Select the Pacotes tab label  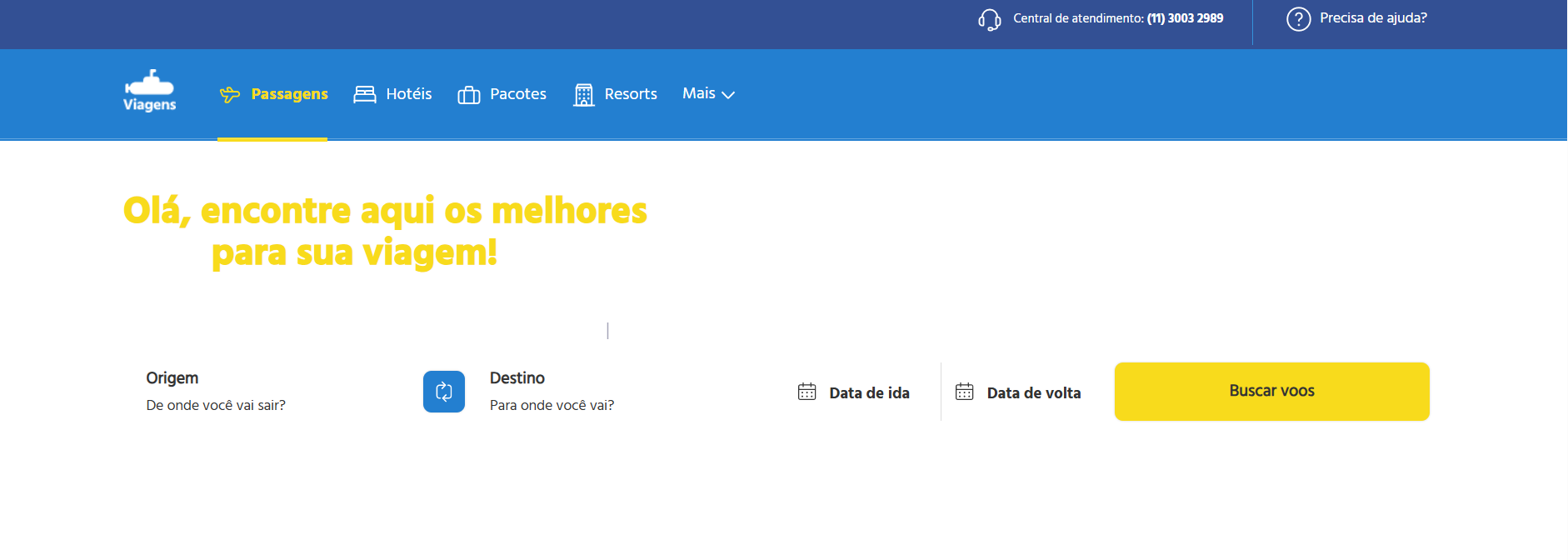tap(518, 94)
